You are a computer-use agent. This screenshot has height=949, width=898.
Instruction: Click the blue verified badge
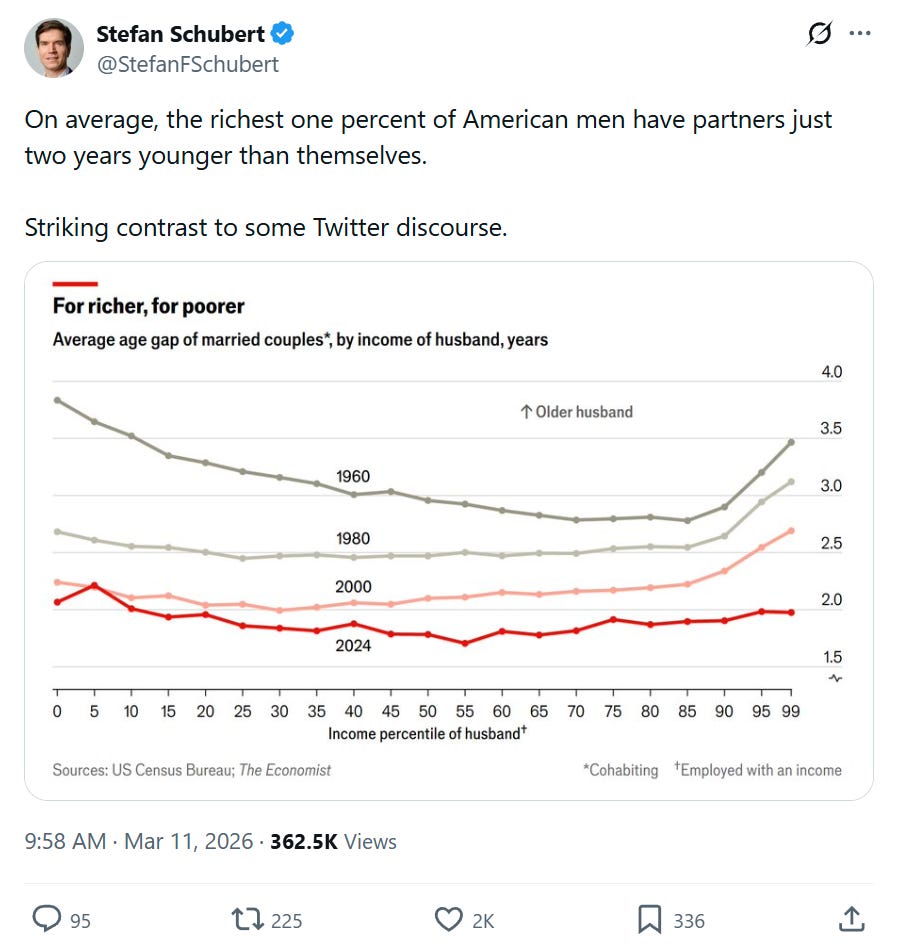[x=283, y=34]
